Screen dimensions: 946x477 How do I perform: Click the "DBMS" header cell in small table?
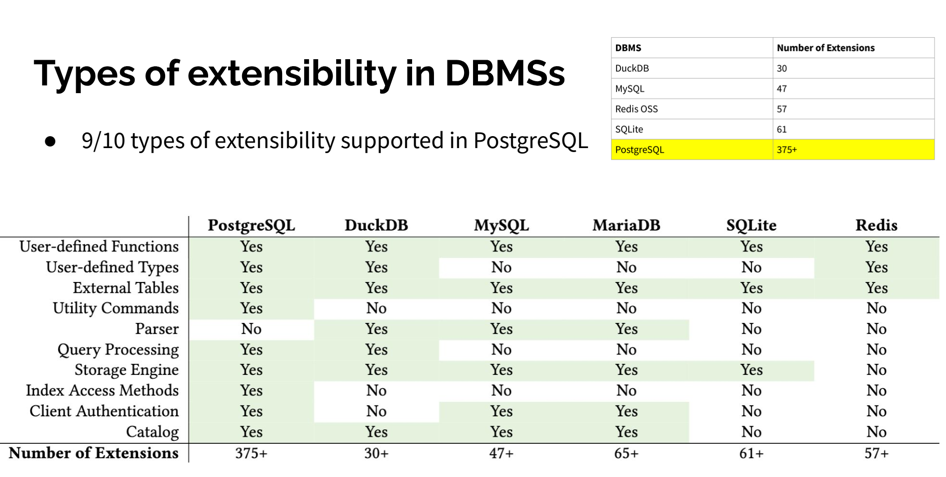click(628, 48)
